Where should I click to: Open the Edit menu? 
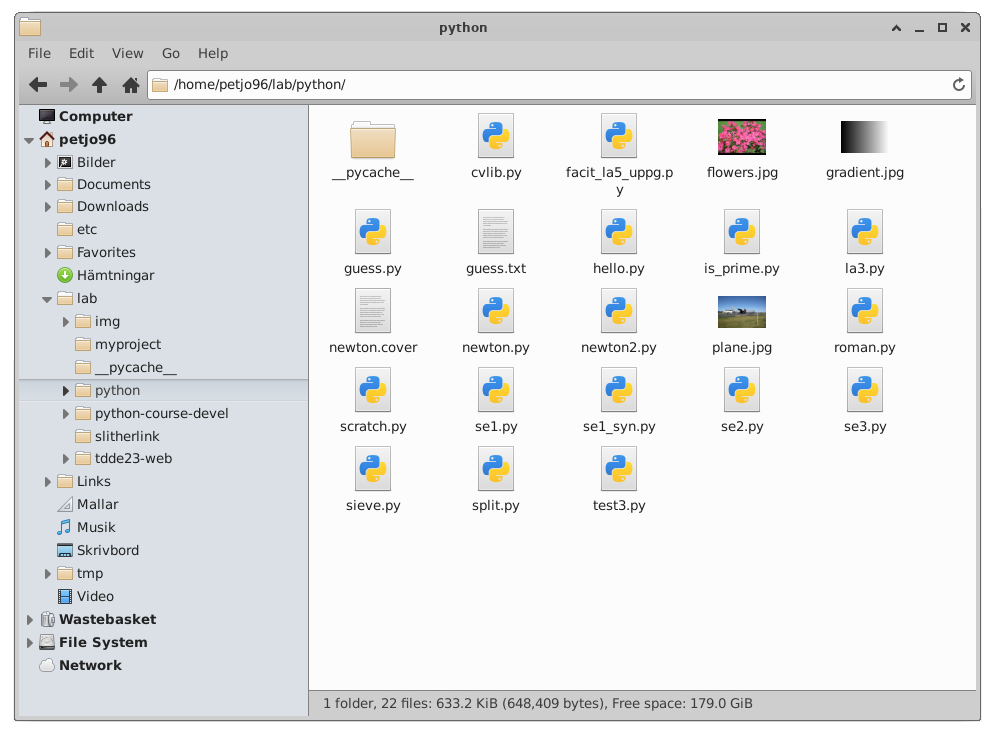coord(81,53)
